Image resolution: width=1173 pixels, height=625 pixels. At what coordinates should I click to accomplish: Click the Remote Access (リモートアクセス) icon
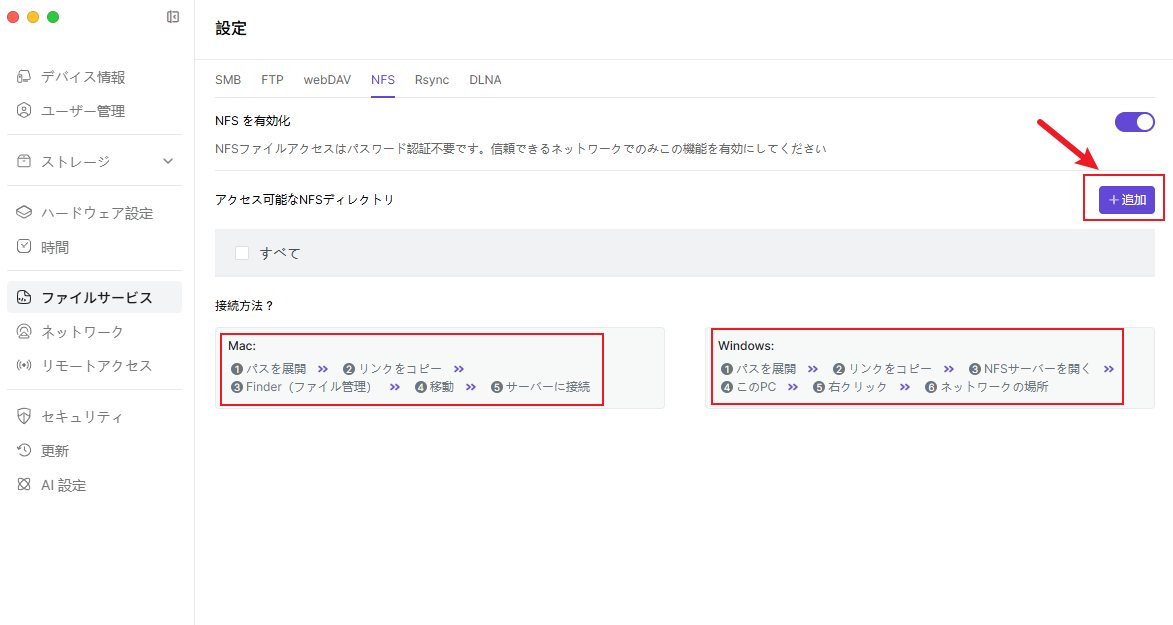click(25, 366)
